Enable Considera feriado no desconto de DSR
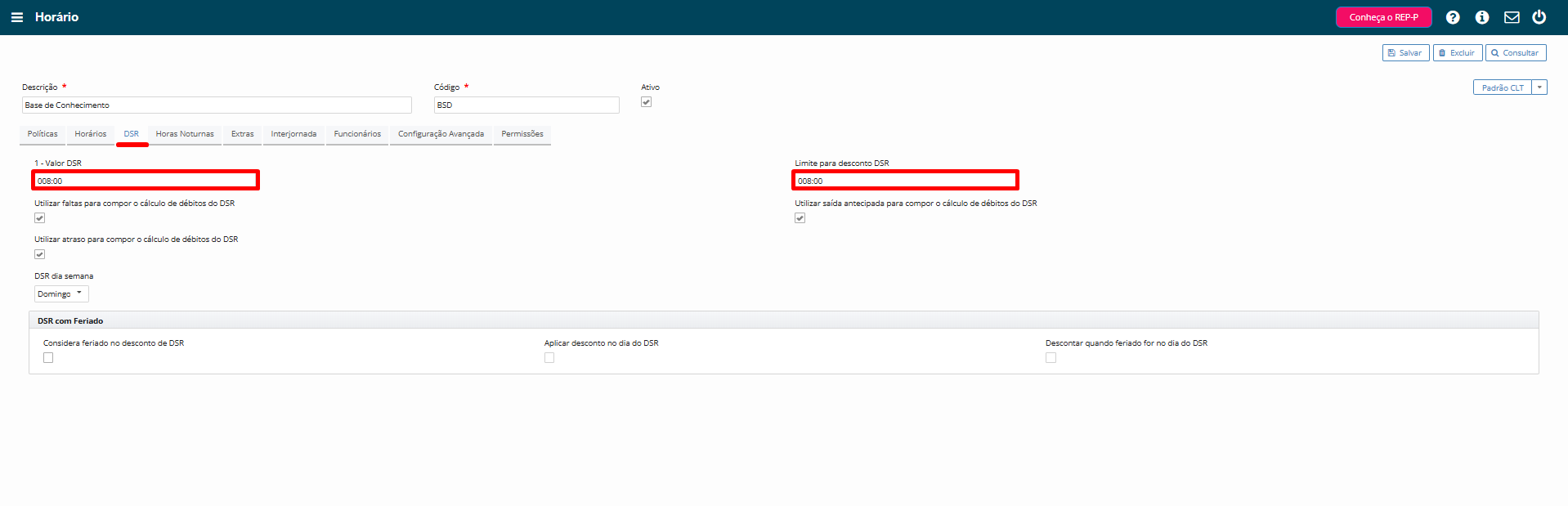This screenshot has width=1568, height=506. point(48,358)
